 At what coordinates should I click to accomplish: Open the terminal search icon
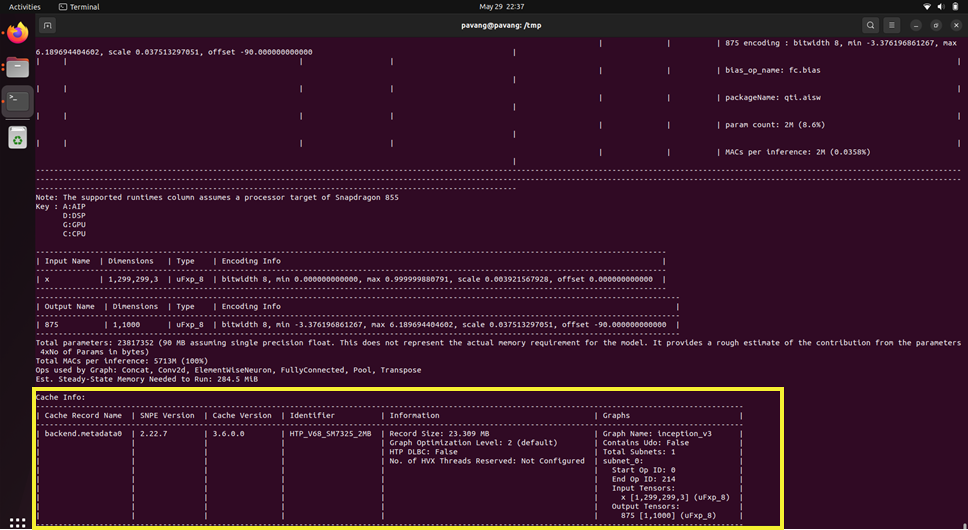point(870,25)
